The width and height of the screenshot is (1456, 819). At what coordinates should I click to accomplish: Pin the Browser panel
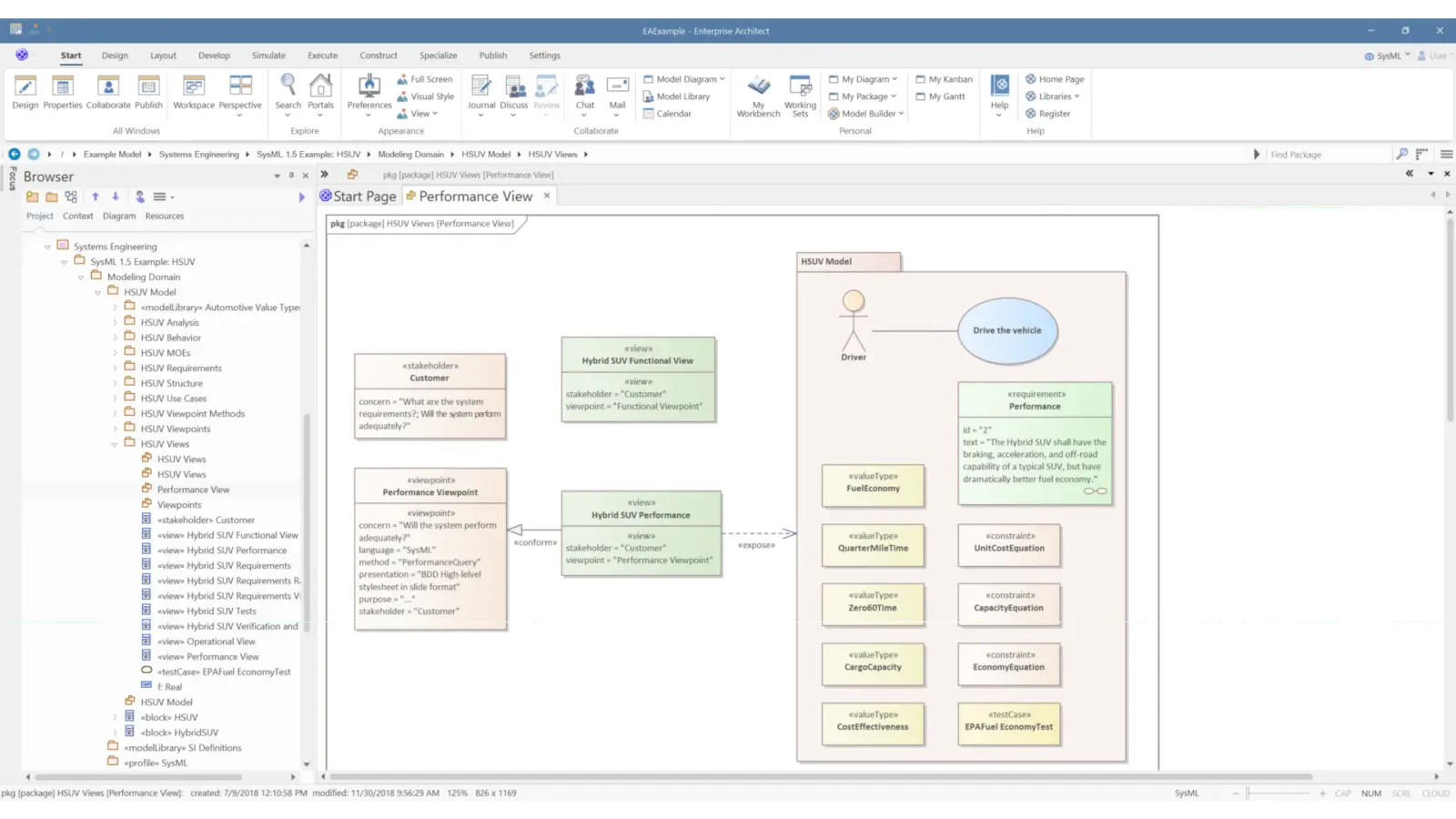[x=291, y=176]
